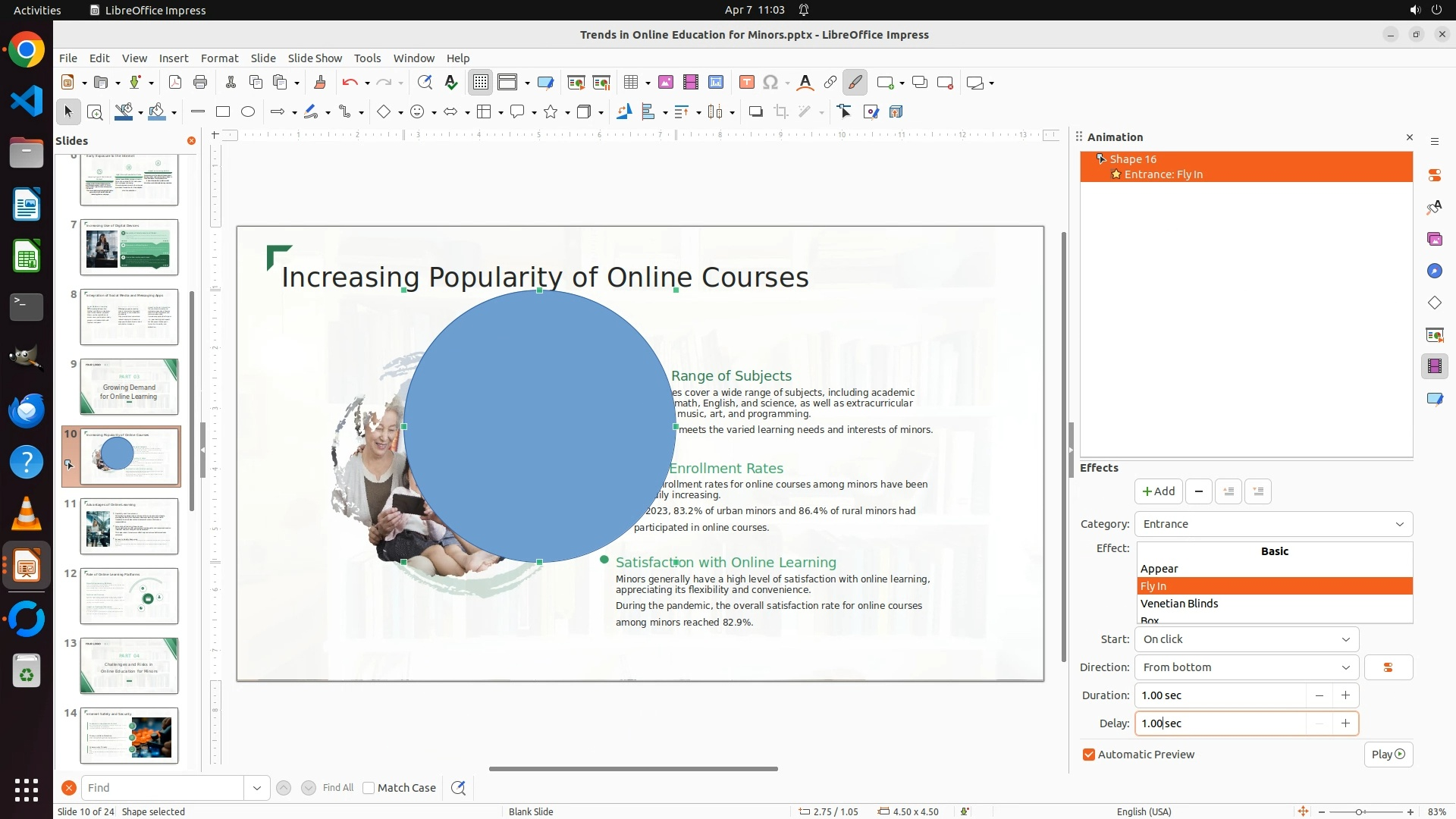Open the Slide Show menu
The height and width of the screenshot is (819, 1456).
pos(314,58)
